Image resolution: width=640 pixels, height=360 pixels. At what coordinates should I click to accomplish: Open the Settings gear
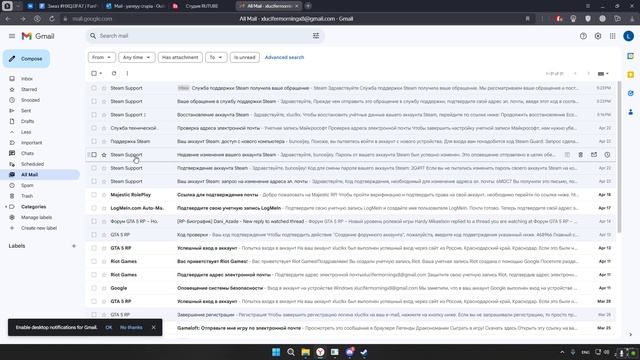(598, 36)
